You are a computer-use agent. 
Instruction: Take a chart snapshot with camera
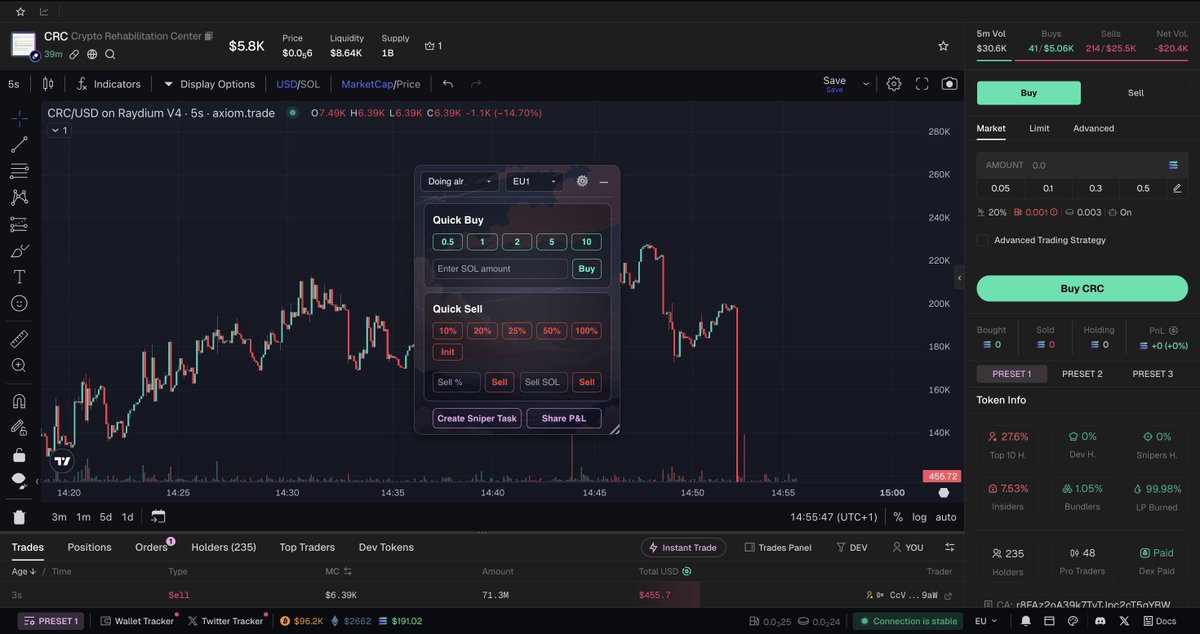tap(949, 84)
